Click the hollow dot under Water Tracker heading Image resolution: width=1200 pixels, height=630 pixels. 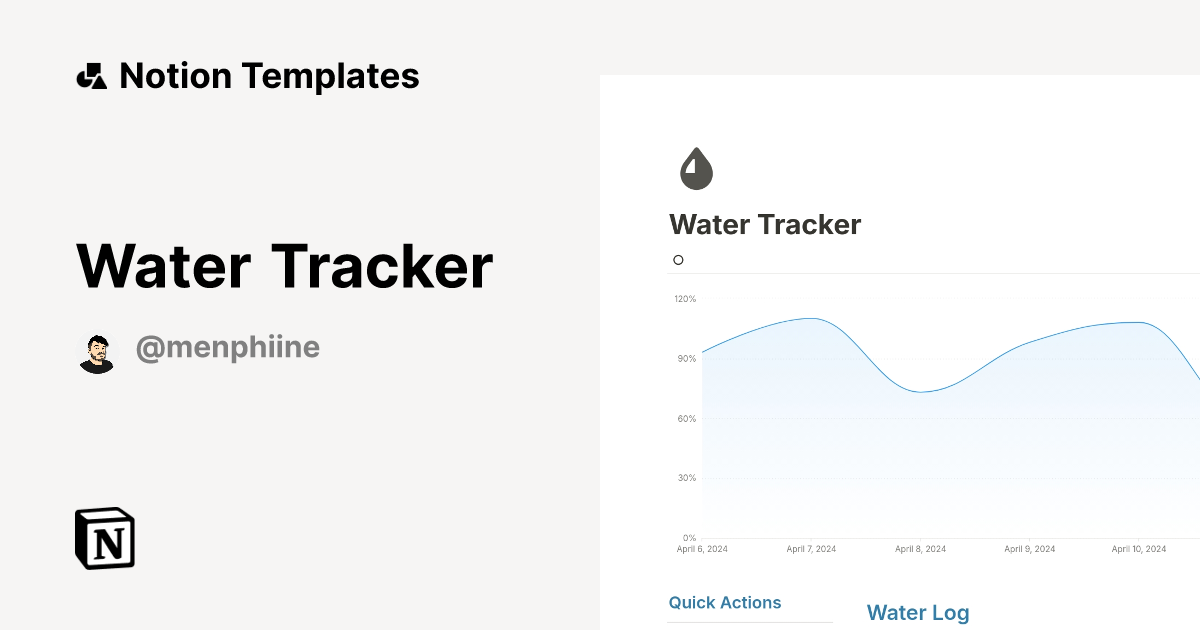678,259
